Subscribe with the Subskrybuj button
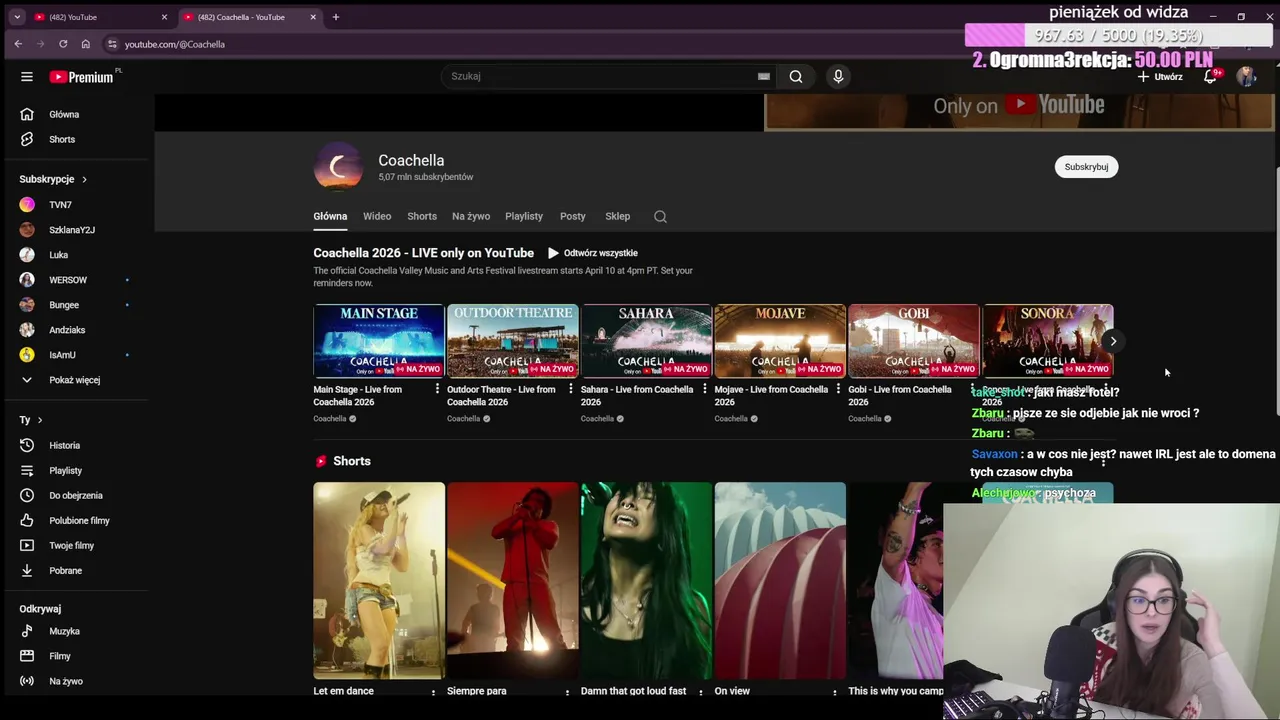This screenshot has height=720, width=1280. pyautogui.click(x=1086, y=167)
